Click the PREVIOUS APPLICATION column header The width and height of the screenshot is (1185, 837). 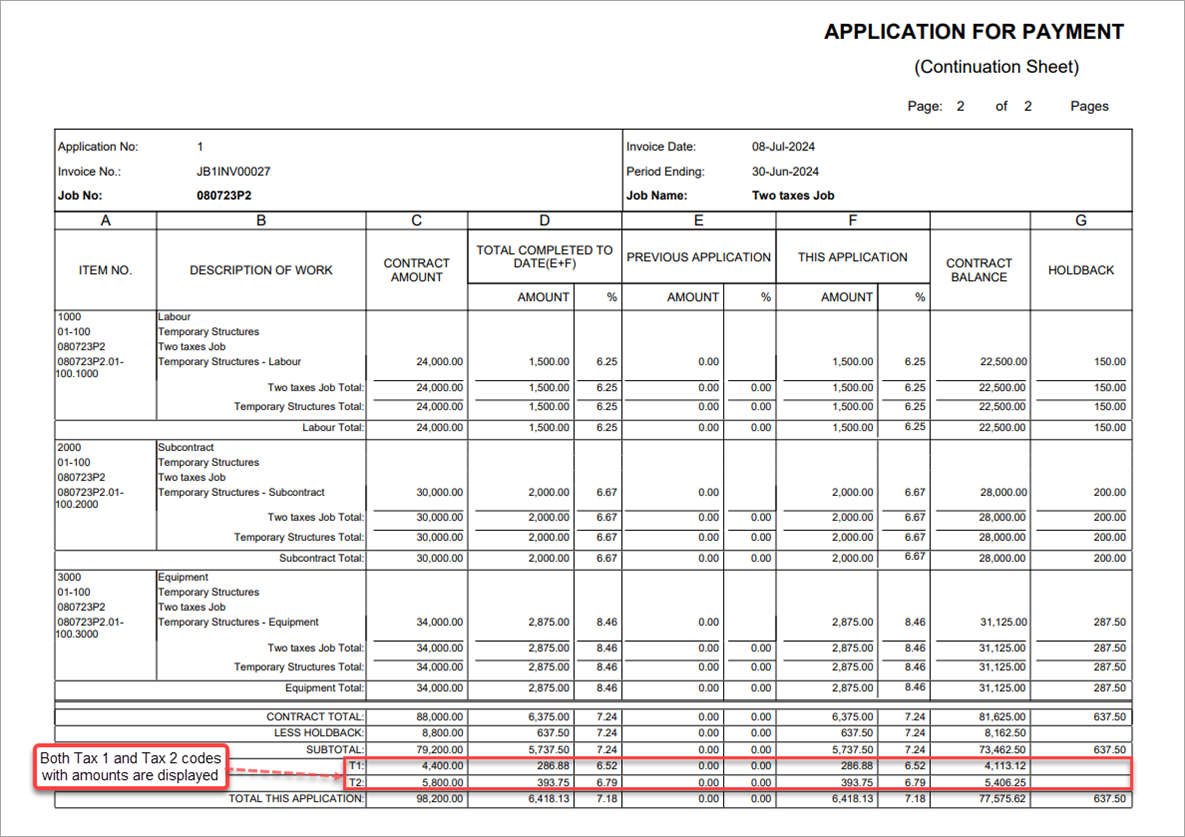698,257
